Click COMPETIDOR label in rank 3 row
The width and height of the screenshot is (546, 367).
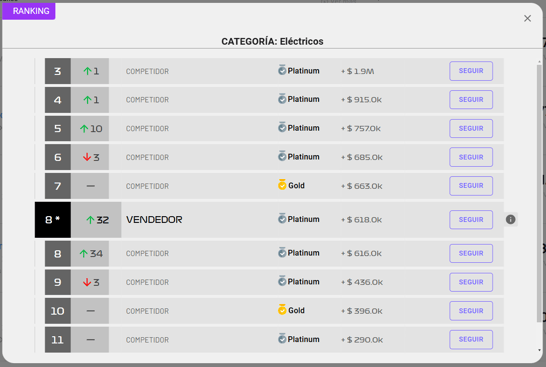pyautogui.click(x=147, y=71)
